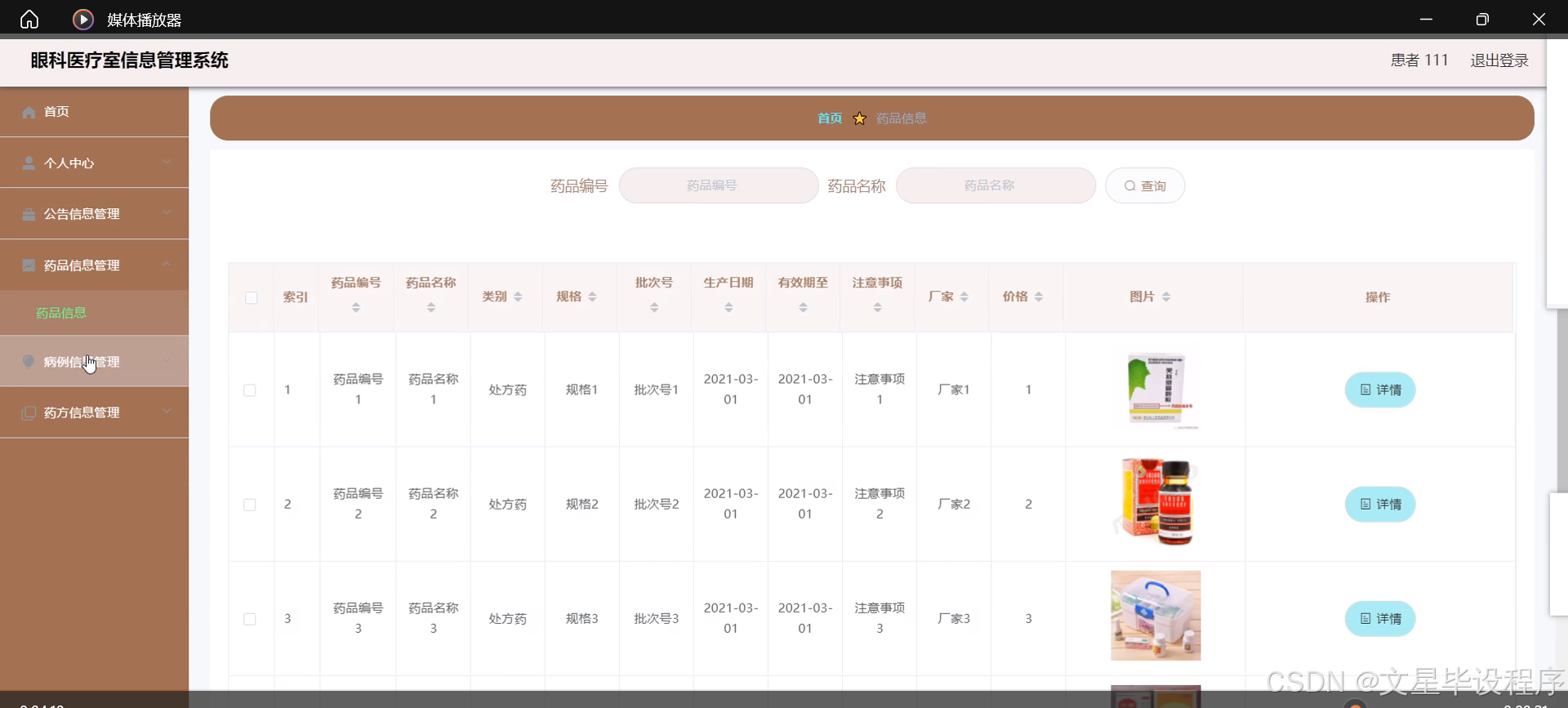Sort by 类别 column arrows
Image resolution: width=1568 pixels, height=708 pixels.
click(518, 296)
